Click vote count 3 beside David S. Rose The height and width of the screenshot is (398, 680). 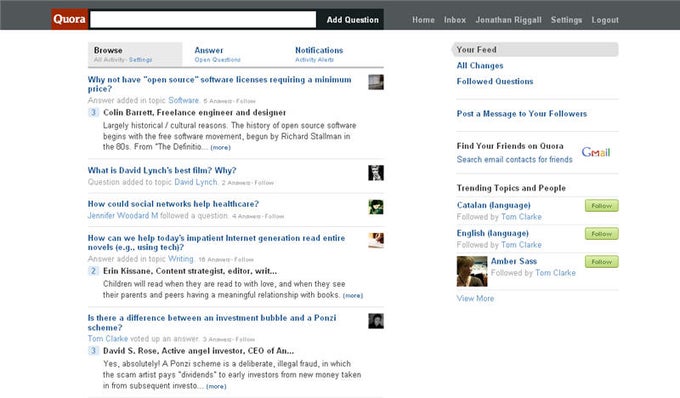tap(93, 351)
